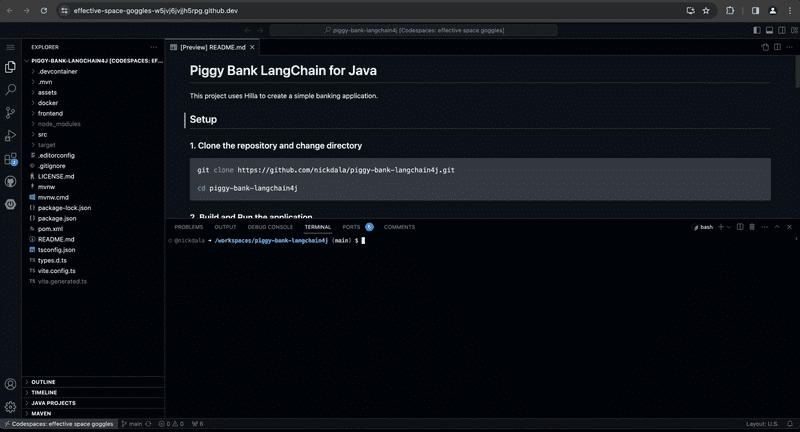Create a new terminal with plus icon

[721, 227]
